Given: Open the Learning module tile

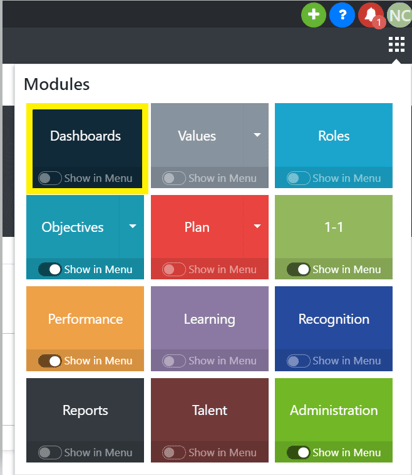Looking at the screenshot, I should 210,318.
